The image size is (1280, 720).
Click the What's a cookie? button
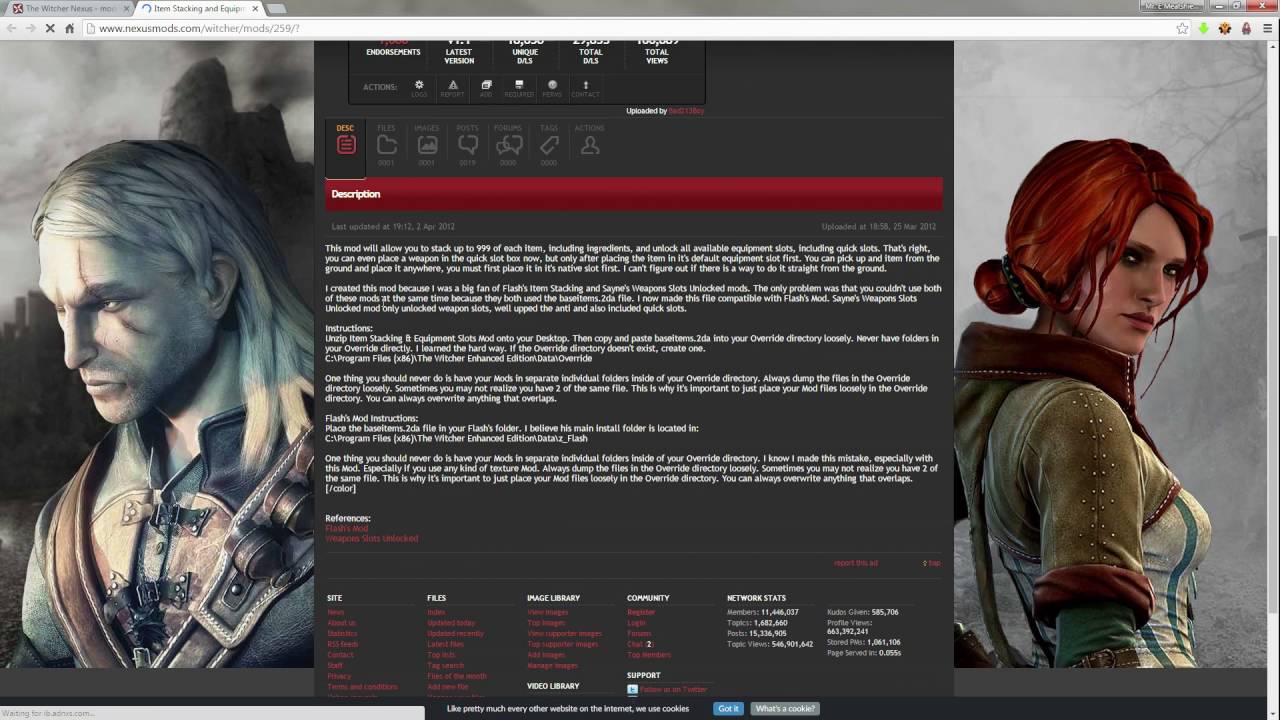785,708
